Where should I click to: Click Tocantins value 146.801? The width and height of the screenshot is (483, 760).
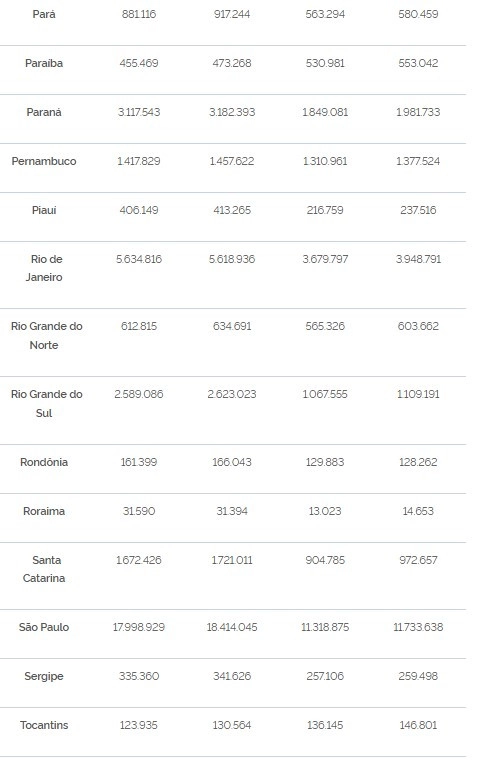418,726
